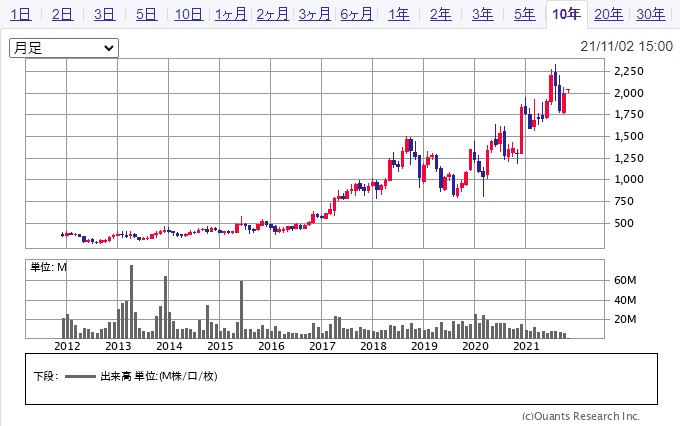The width and height of the screenshot is (680, 426).
Task: Open the 5年 chart range
Action: pos(525,14)
